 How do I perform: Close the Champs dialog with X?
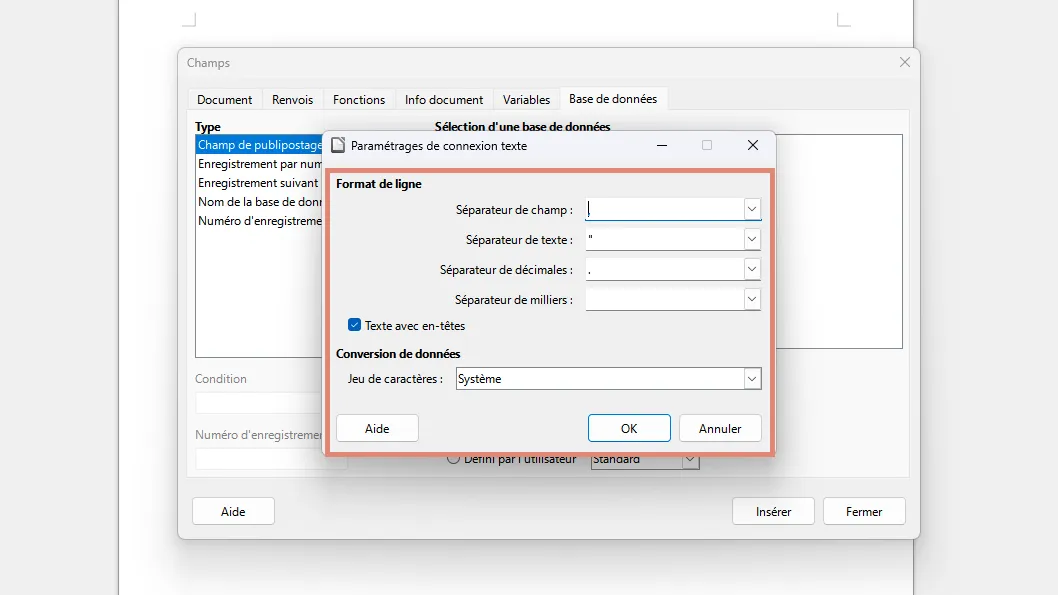[905, 62]
